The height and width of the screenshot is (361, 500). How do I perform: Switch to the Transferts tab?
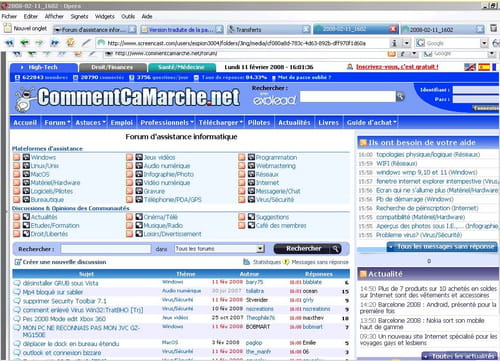pyautogui.click(x=269, y=29)
